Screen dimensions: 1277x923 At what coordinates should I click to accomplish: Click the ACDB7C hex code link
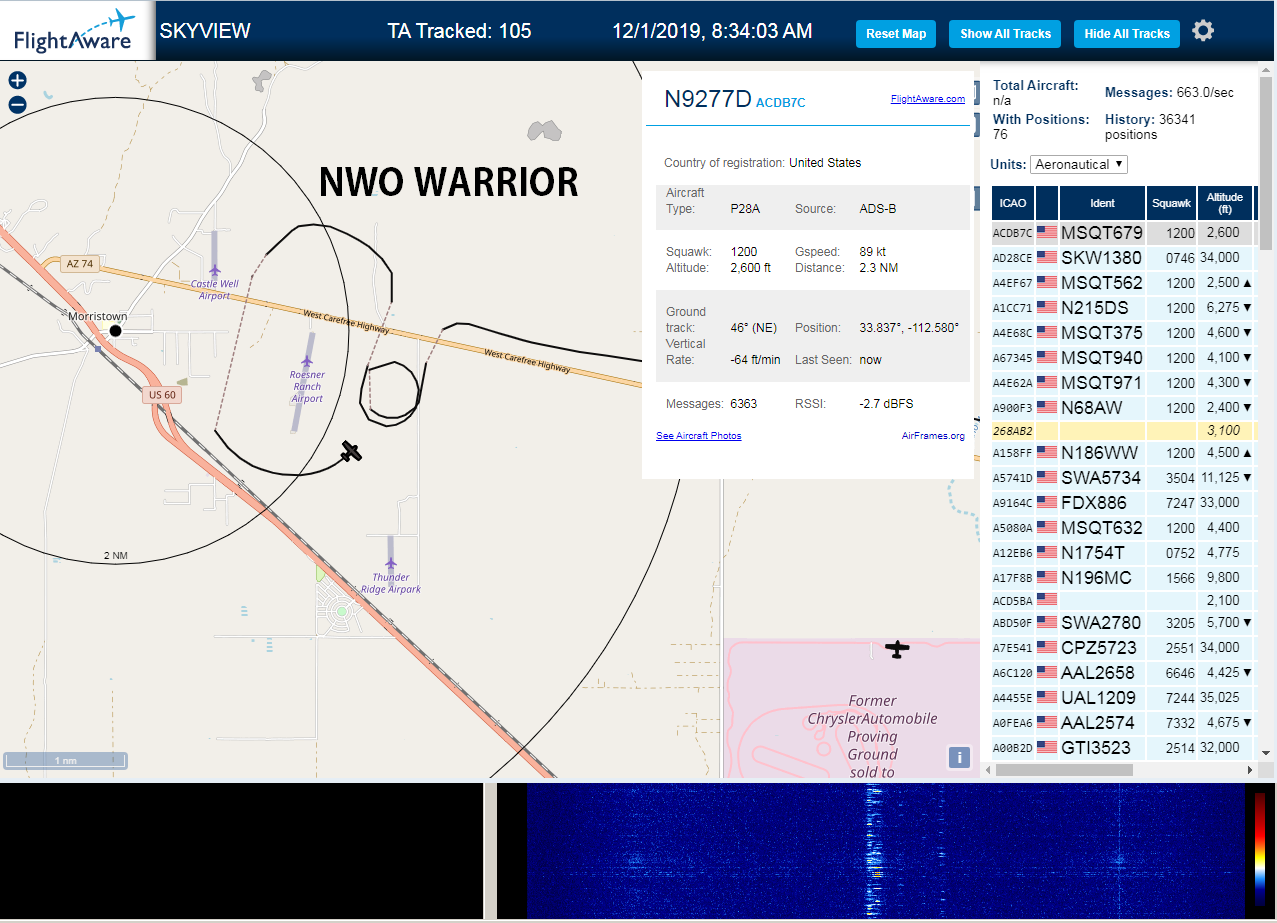(x=781, y=103)
